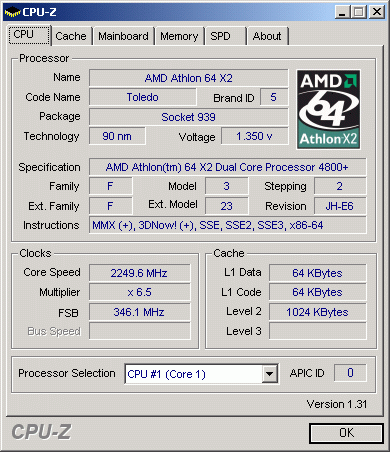Click the Level 2 cache value field
390x452 pixels.
317,312
